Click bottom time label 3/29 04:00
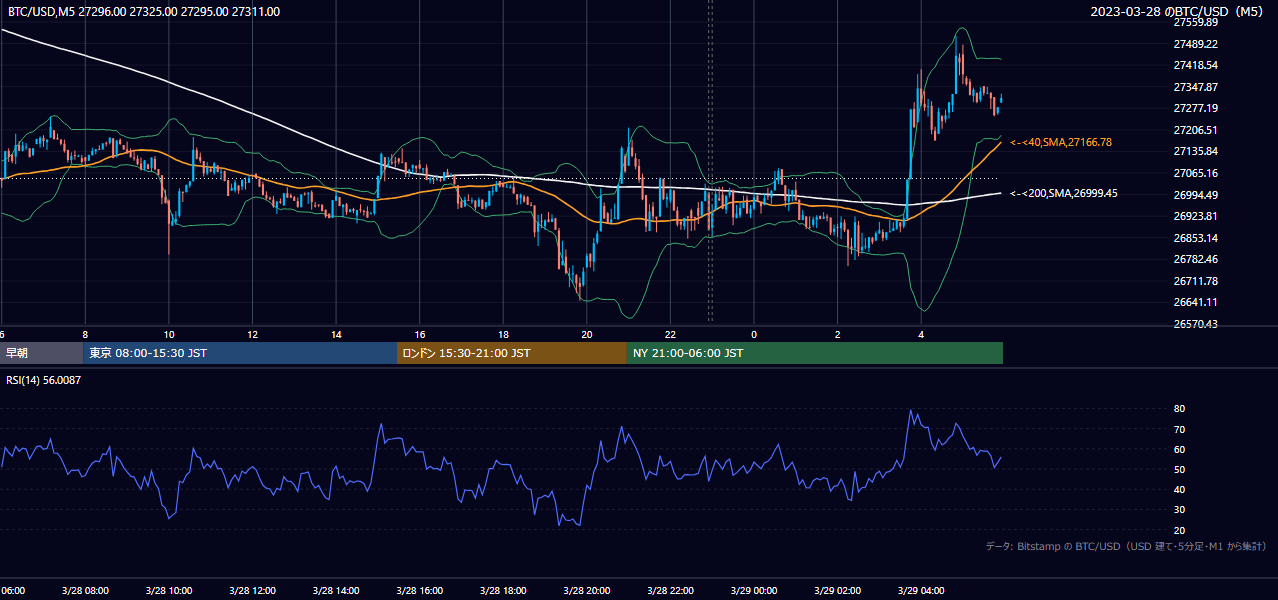 922,591
